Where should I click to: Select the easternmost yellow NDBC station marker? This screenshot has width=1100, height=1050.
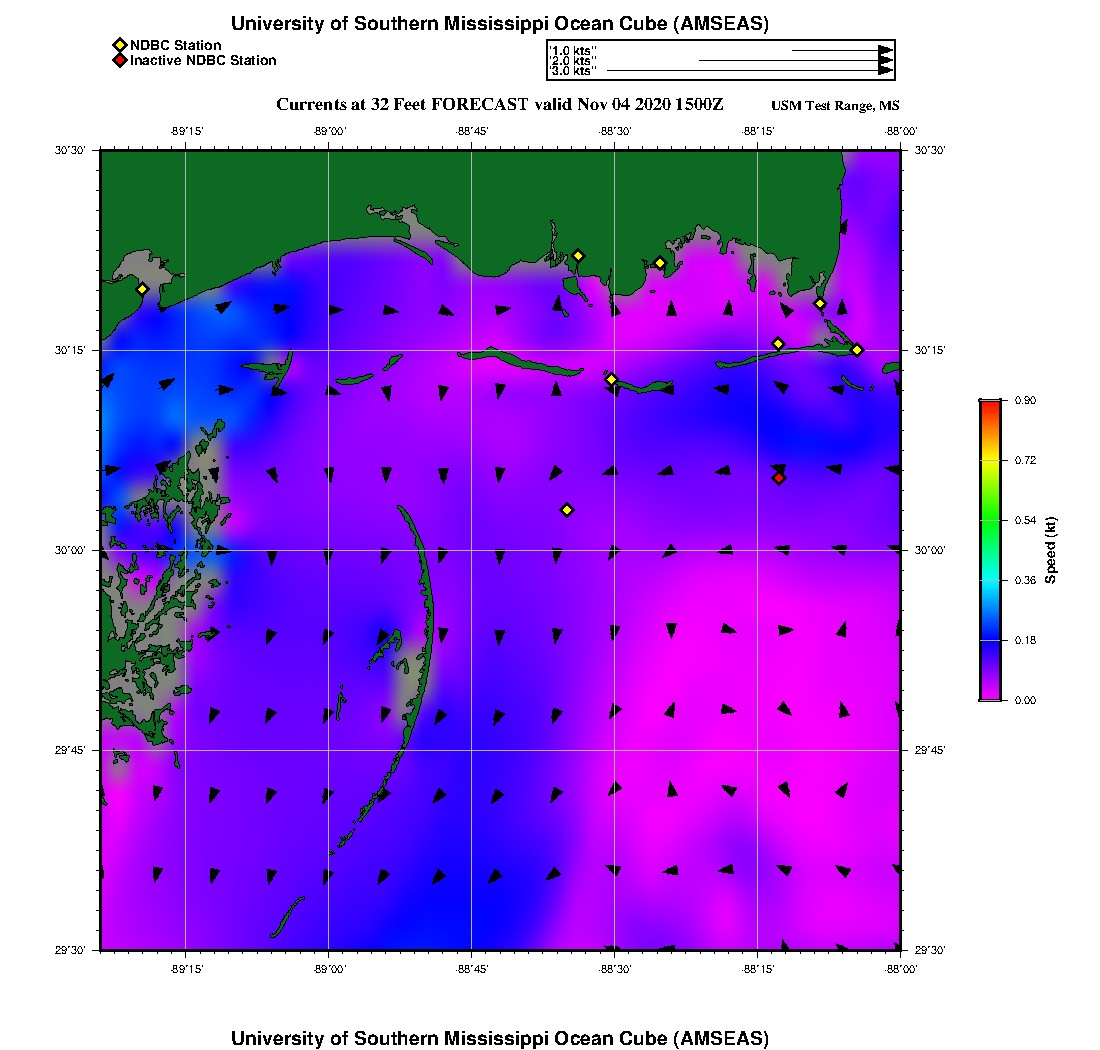pyautogui.click(x=857, y=349)
